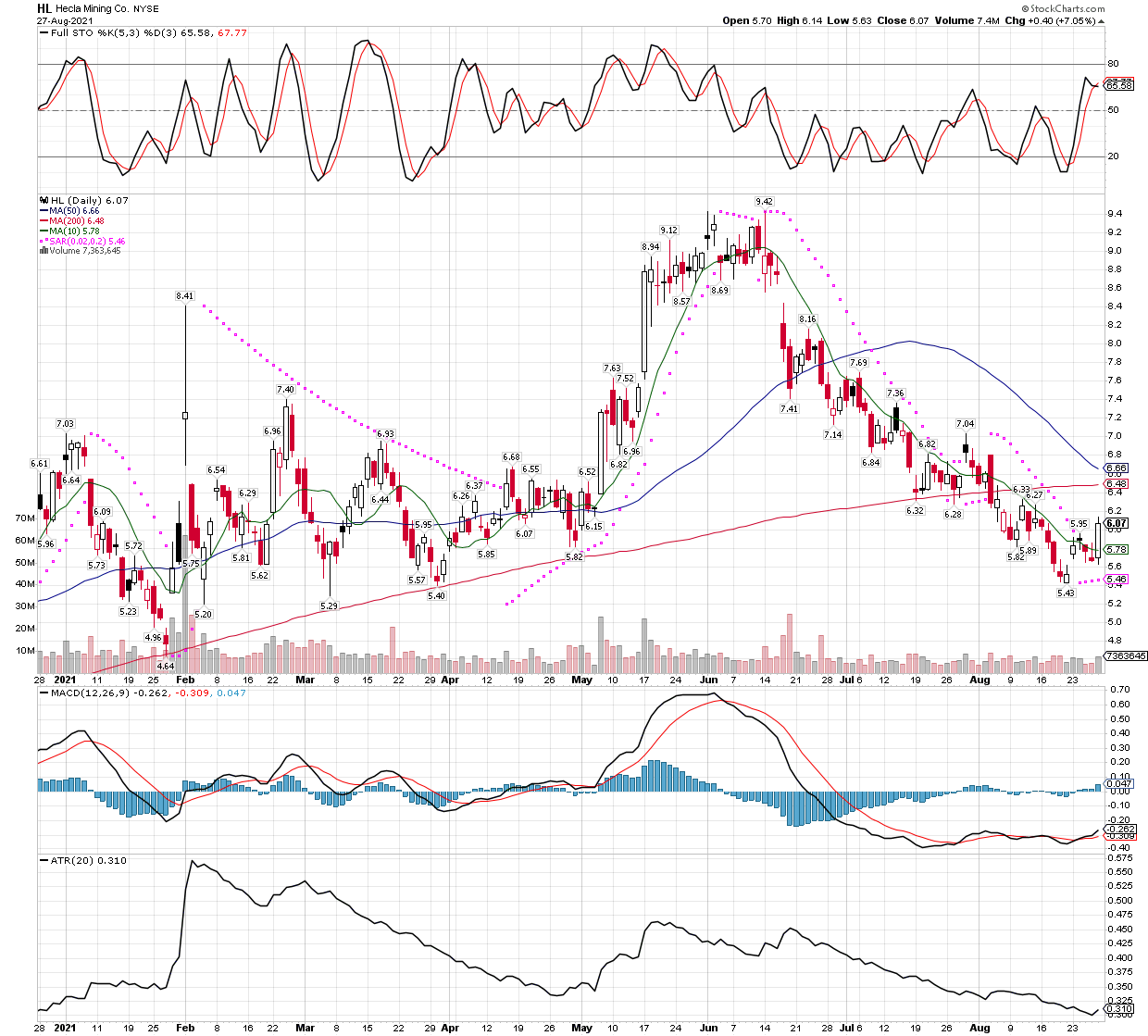The width and height of the screenshot is (1148, 1036).
Task: Click the 'MACD(12,26,9)' indicator label
Action: pyautogui.click(x=90, y=693)
